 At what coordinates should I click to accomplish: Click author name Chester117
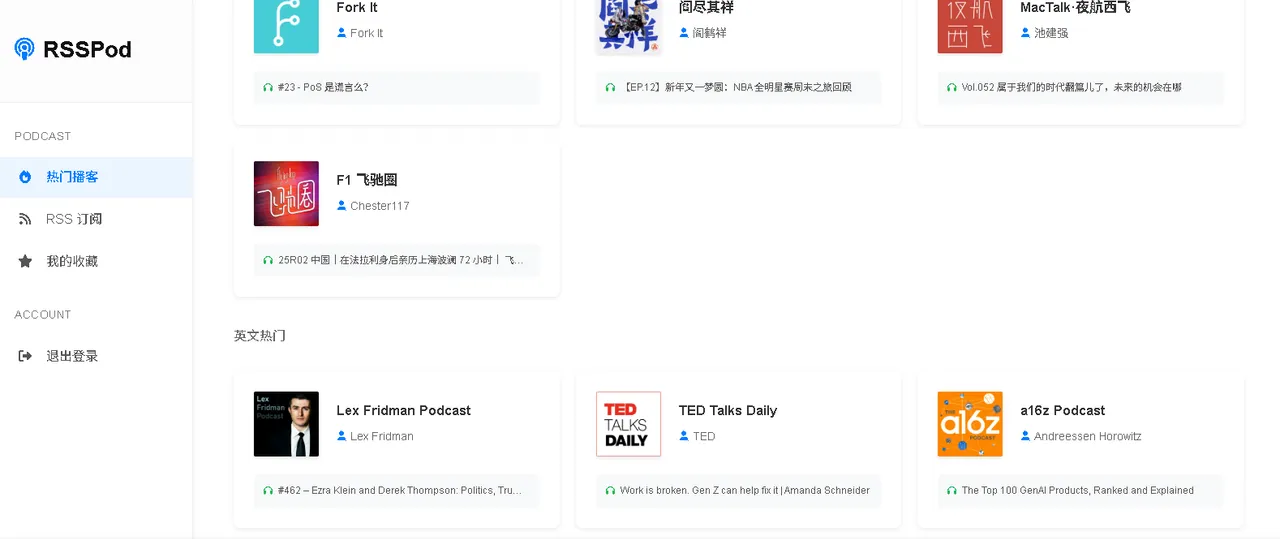pos(380,206)
